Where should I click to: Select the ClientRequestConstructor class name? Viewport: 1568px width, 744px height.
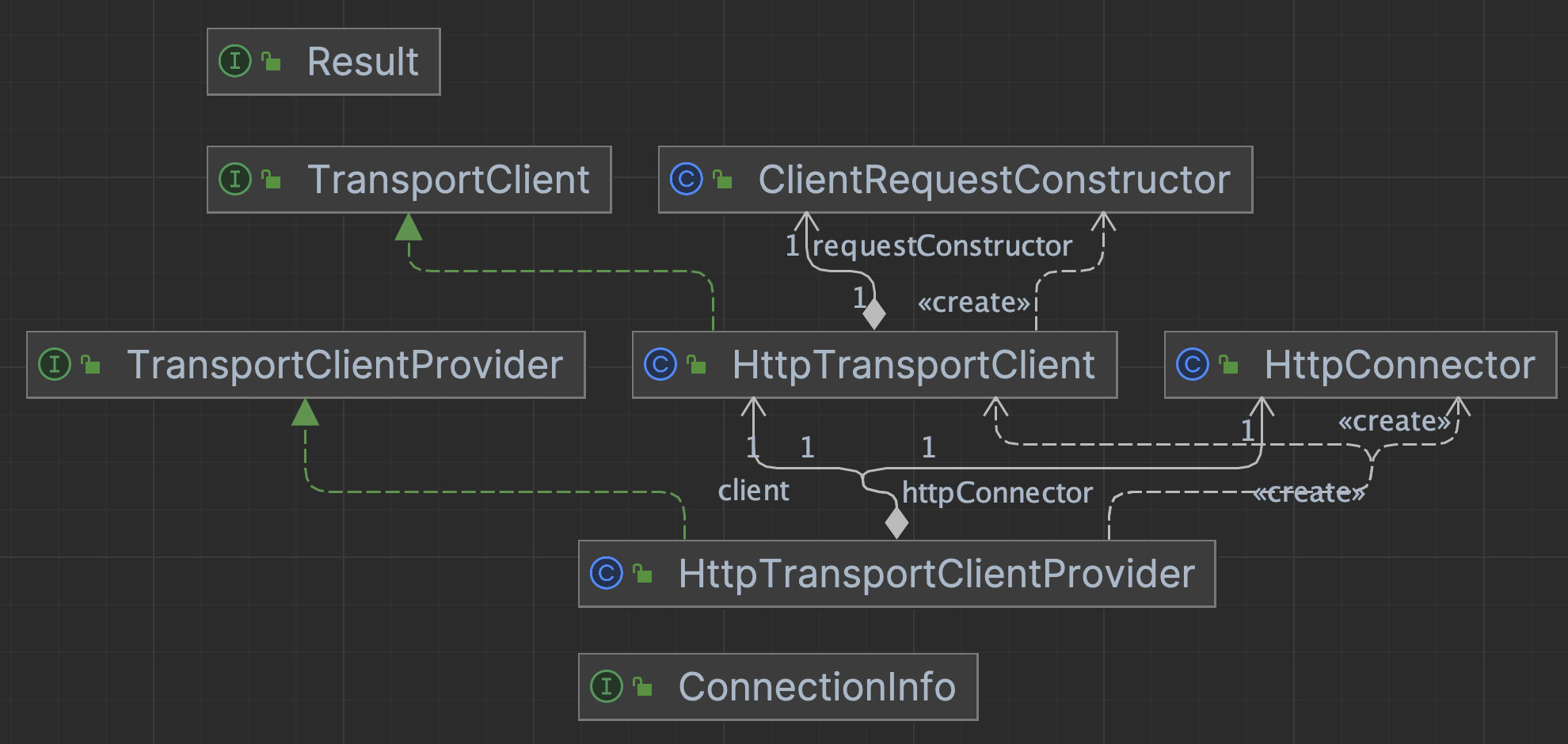pos(994,180)
